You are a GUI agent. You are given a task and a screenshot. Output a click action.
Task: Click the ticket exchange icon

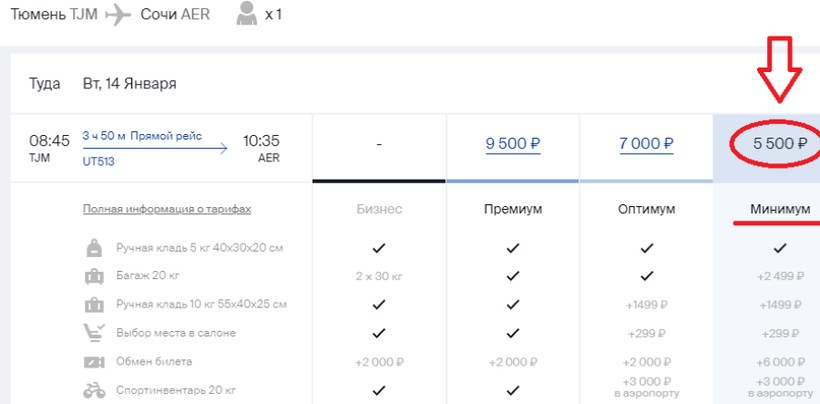point(94,362)
